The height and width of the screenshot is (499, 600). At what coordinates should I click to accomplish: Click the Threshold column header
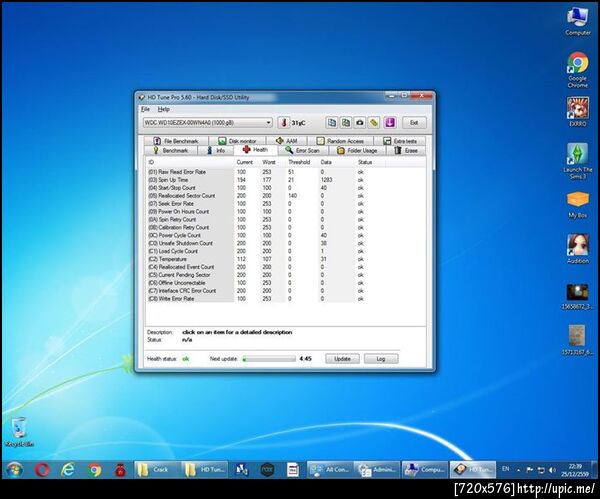coord(299,162)
